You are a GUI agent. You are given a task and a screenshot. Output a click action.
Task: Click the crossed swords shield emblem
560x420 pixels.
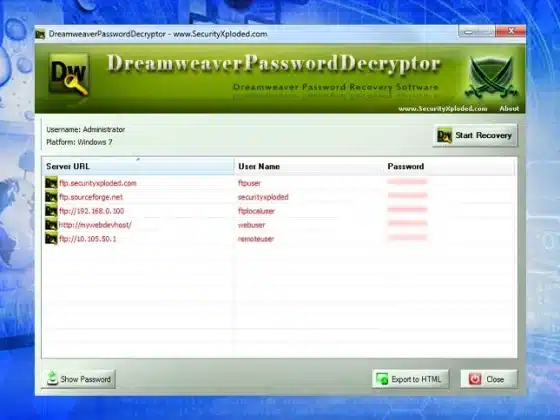click(x=491, y=77)
